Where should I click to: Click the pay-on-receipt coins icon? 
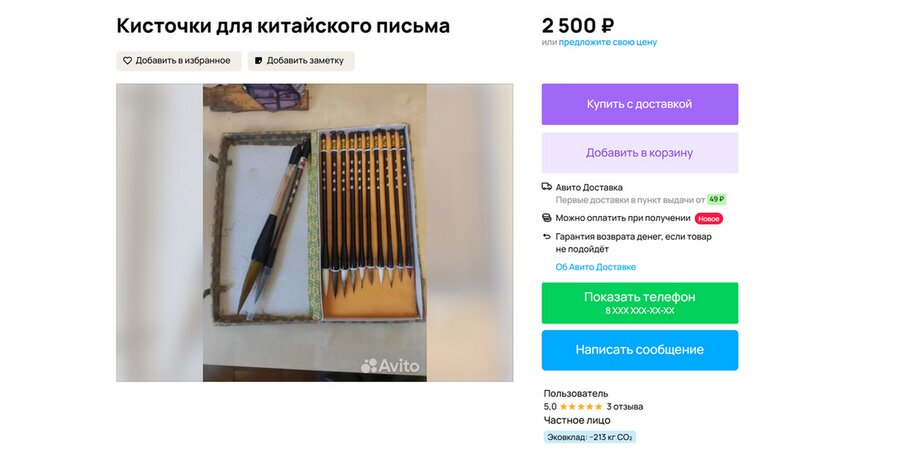click(546, 218)
